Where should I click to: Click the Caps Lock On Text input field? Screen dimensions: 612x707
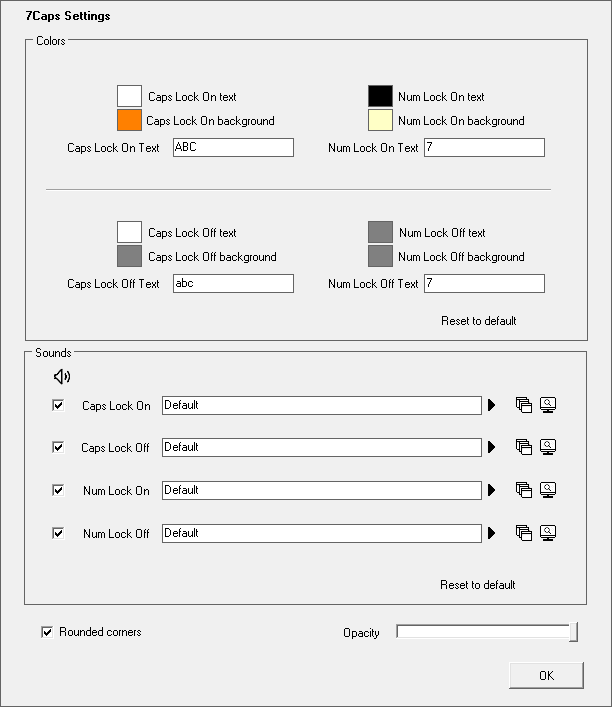(x=233, y=148)
